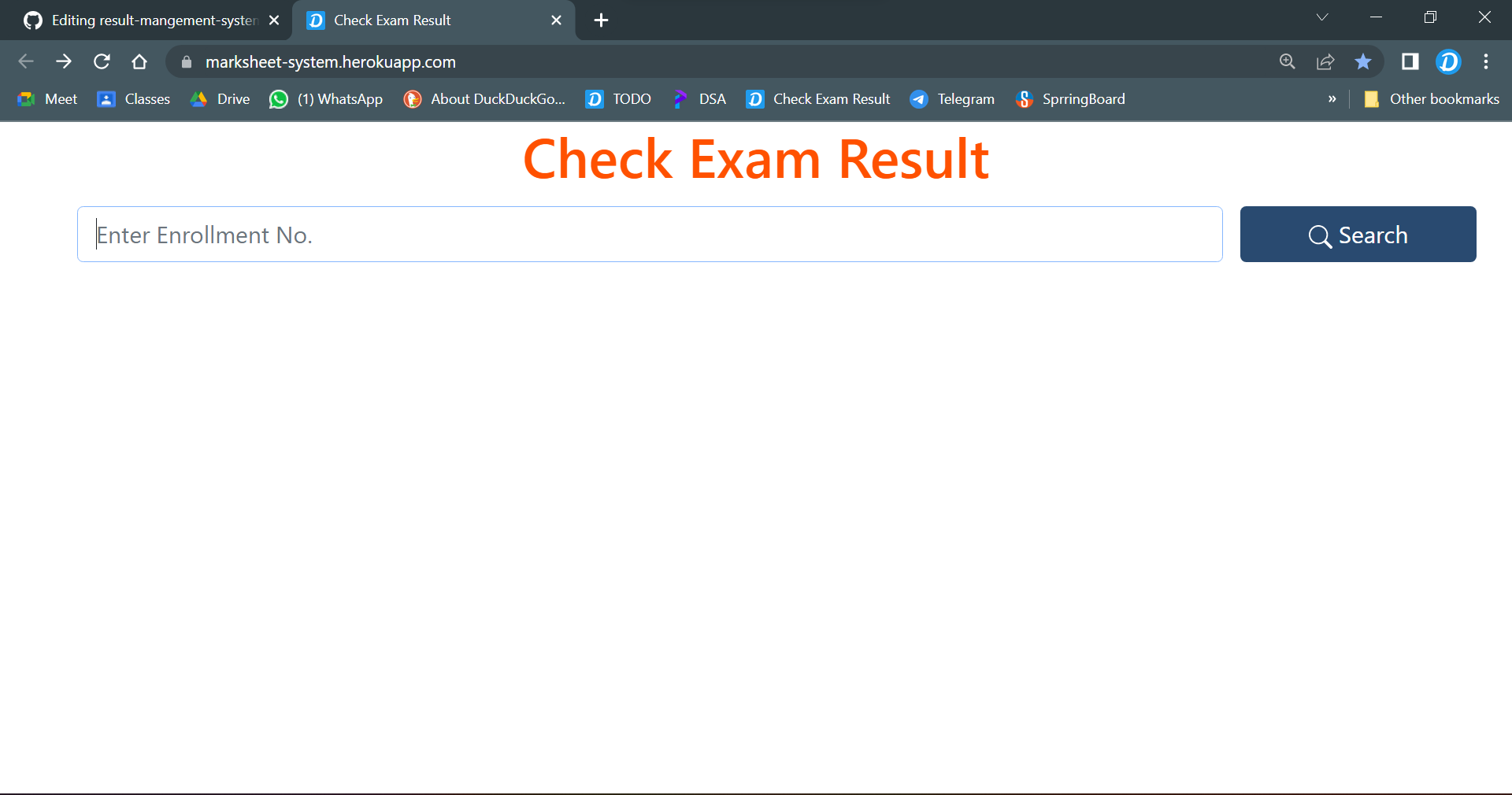
Task: Open the Chrome three-dot menu
Action: pos(1486,61)
